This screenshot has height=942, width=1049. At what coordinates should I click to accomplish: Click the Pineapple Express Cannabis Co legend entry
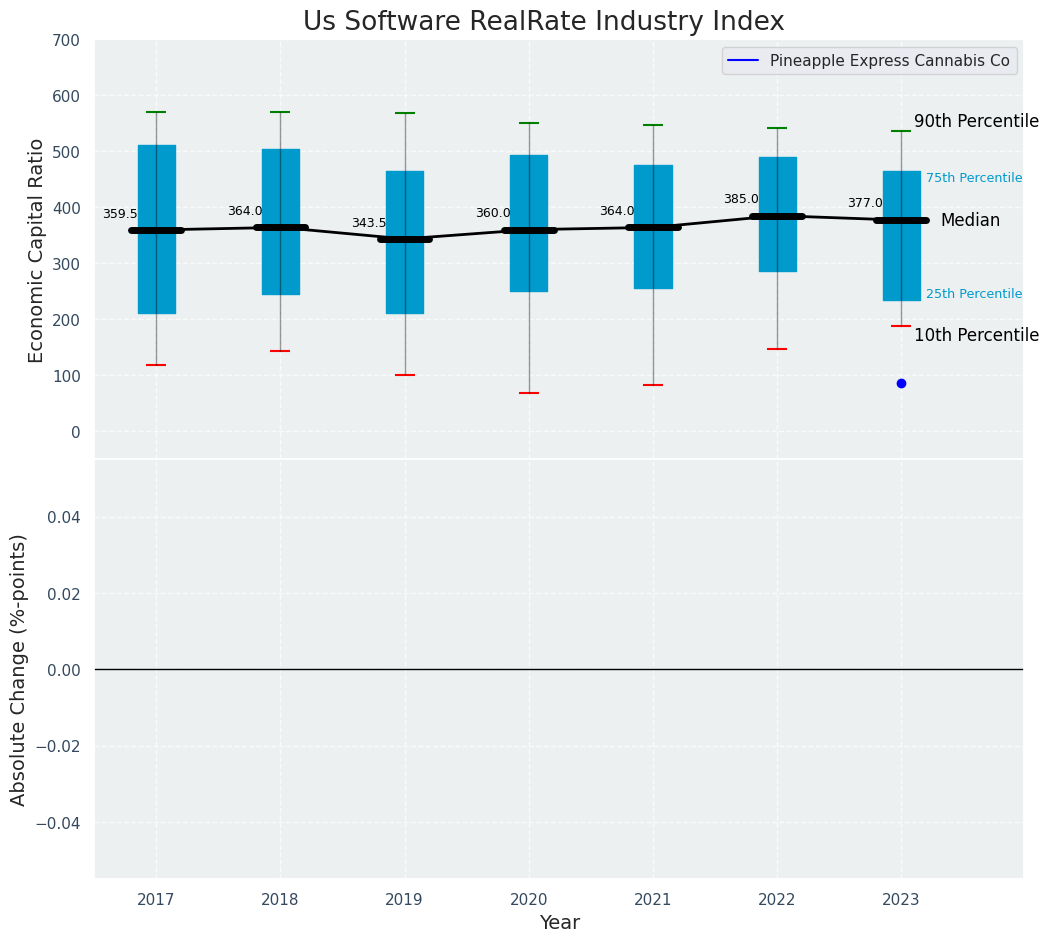(889, 61)
